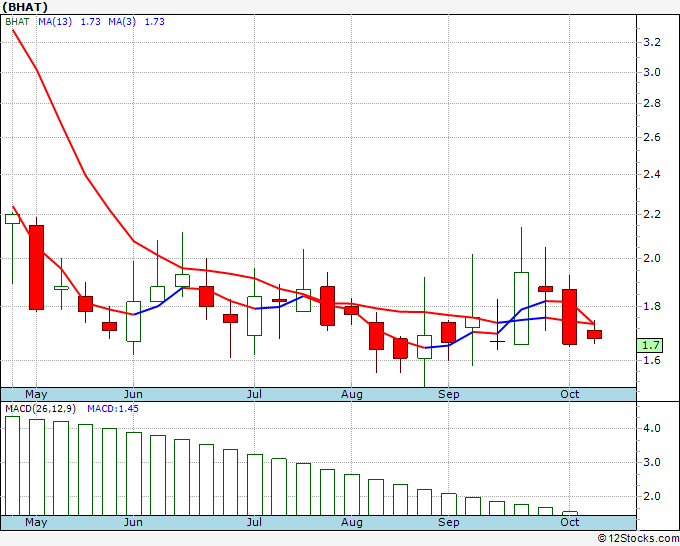Click the shortest MACD bar at Oct

click(x=570, y=513)
